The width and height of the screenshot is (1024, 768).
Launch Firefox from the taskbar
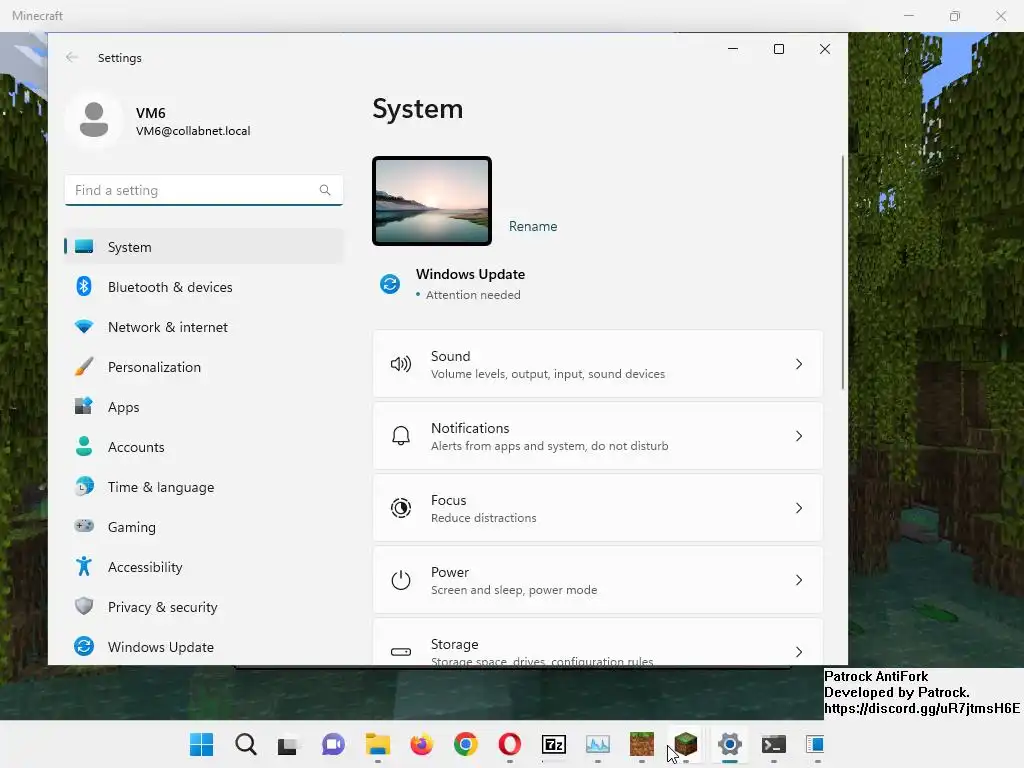coord(421,744)
